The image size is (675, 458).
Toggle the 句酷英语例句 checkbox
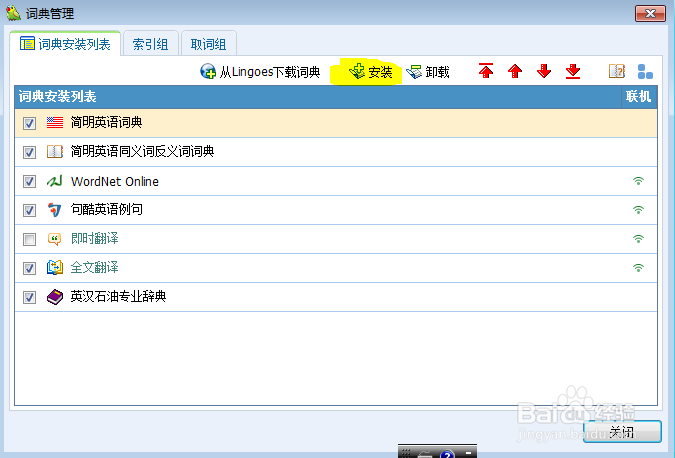[29, 210]
